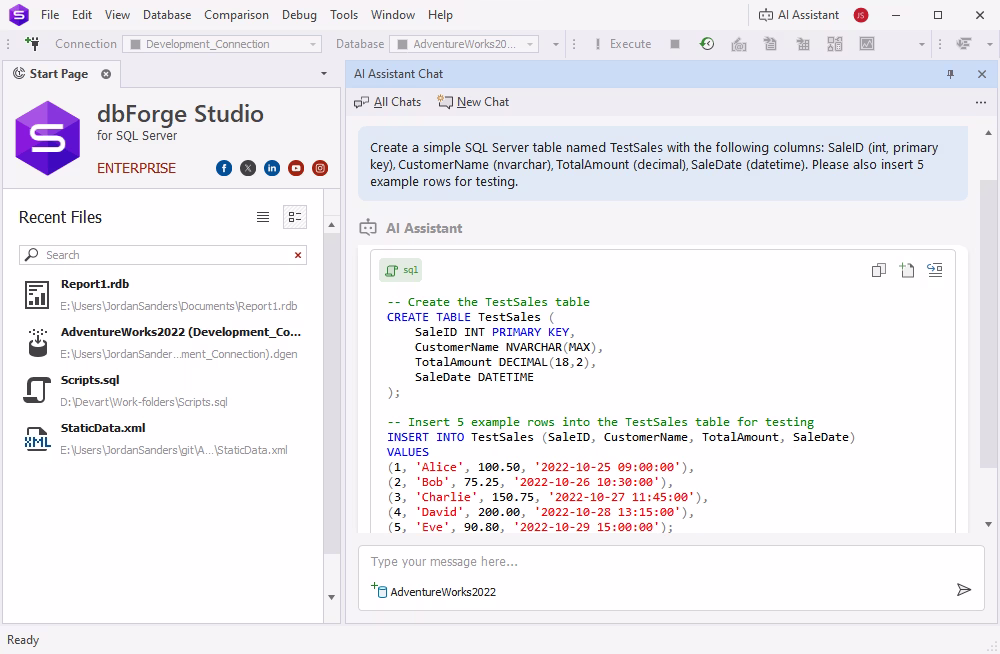1000x654 pixels.
Task: Send the chat message arrow
Action: pos(964,590)
